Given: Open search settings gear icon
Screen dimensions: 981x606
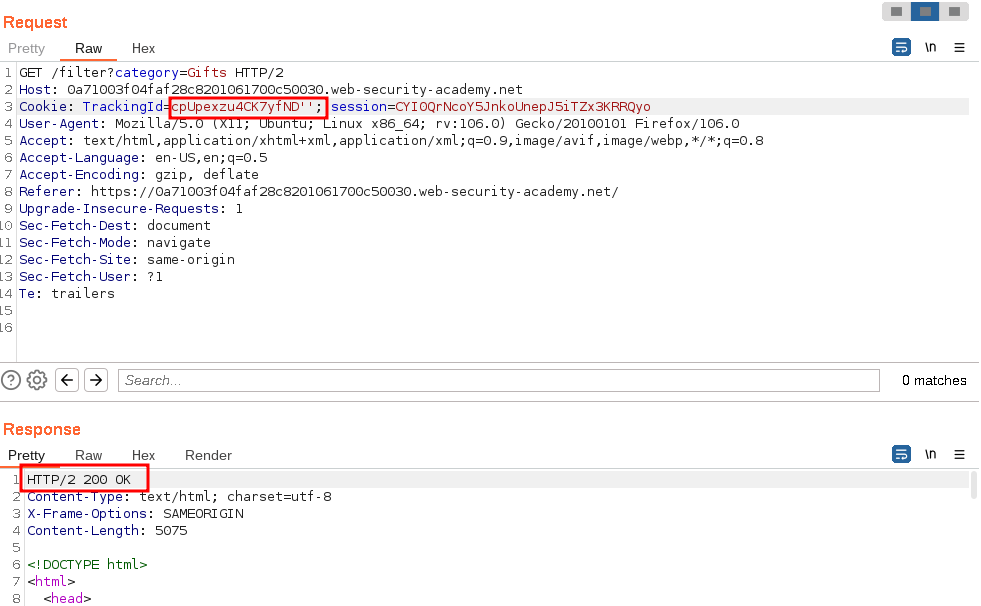Looking at the screenshot, I should pos(37,380).
